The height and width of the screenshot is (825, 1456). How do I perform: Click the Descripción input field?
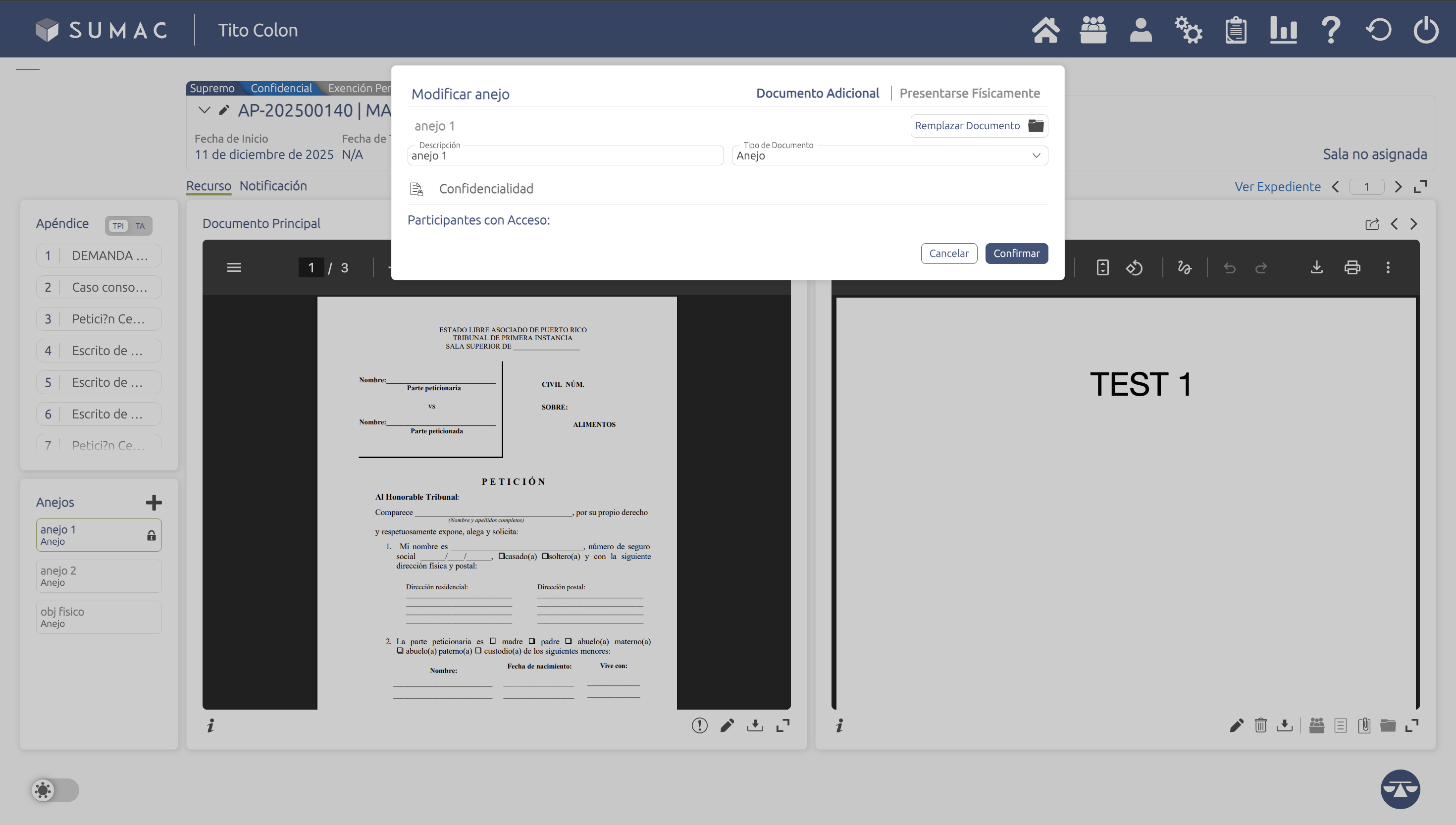point(565,156)
